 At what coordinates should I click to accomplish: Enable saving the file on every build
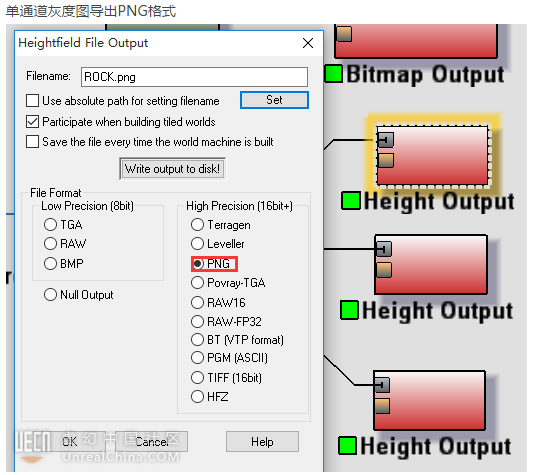(x=32, y=142)
